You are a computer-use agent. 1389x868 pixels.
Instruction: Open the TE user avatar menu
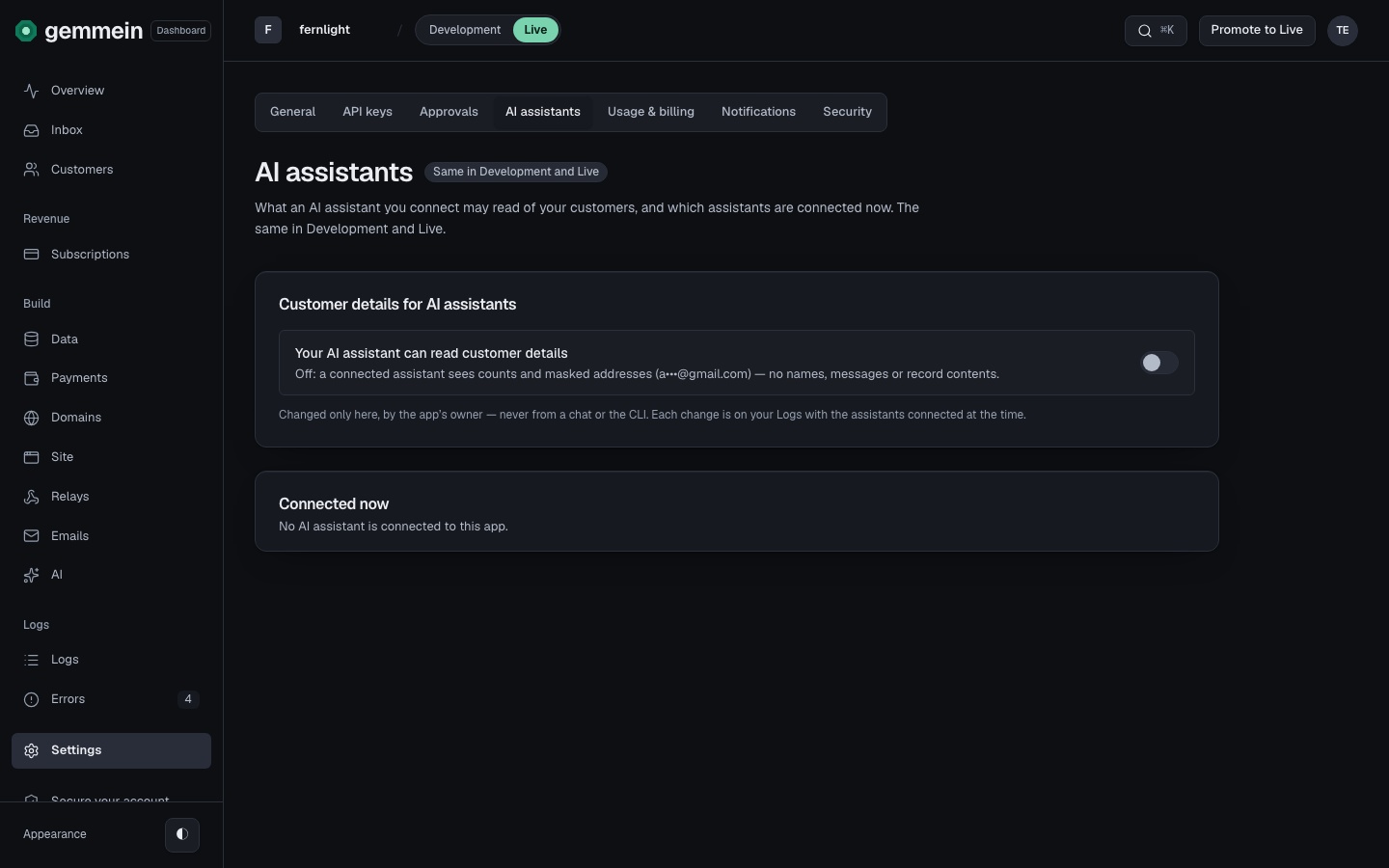click(1343, 31)
